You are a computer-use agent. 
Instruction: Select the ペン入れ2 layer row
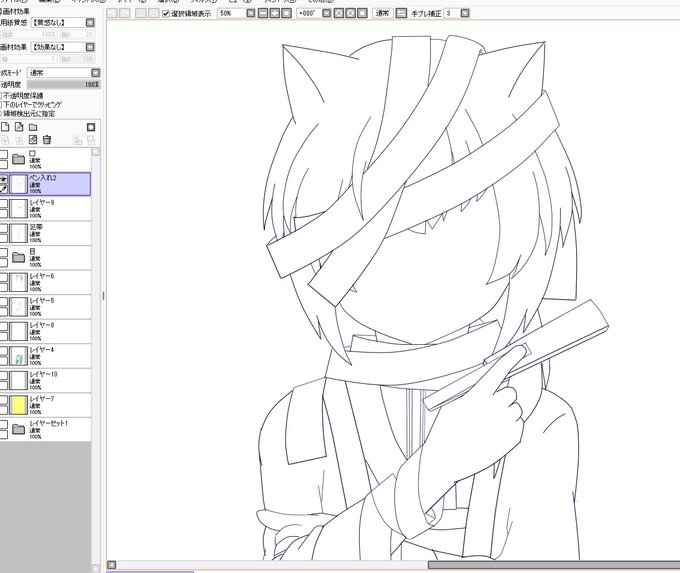pos(46,184)
